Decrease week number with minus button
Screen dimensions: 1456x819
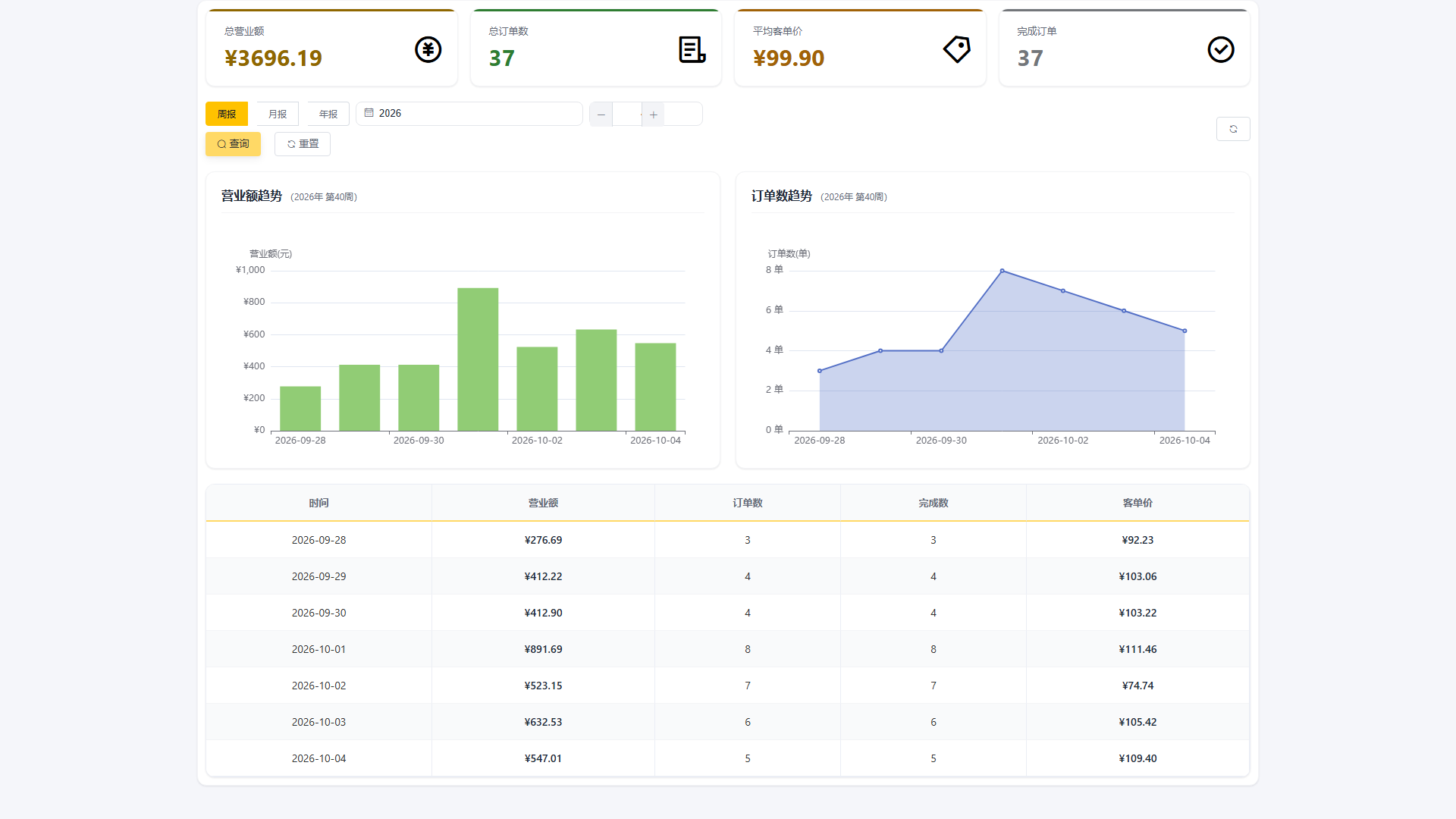point(601,115)
